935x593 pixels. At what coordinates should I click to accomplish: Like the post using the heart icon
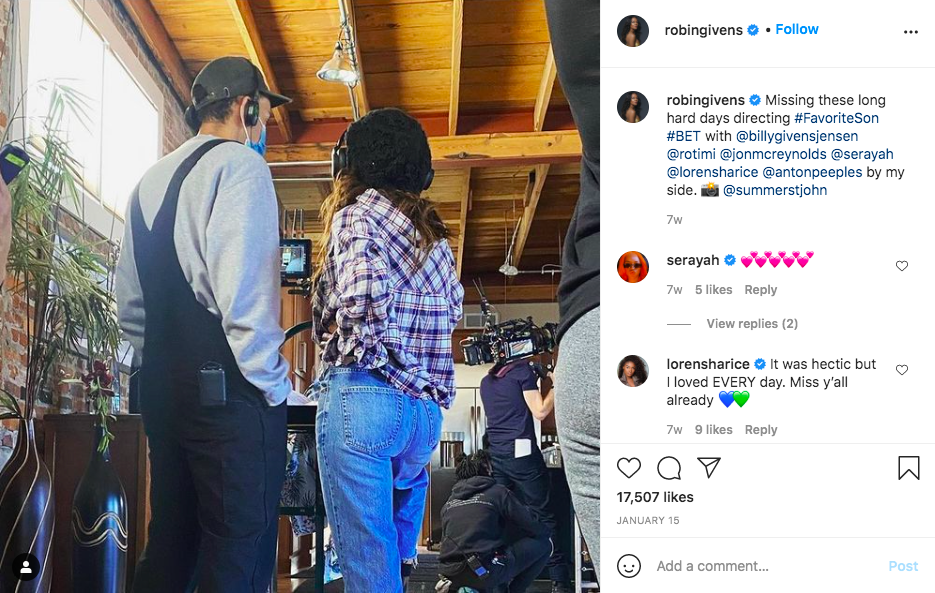629,468
